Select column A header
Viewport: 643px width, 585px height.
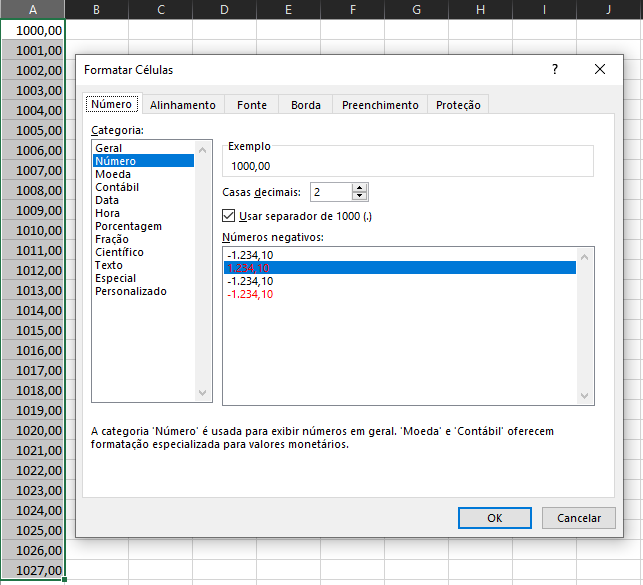[33, 9]
